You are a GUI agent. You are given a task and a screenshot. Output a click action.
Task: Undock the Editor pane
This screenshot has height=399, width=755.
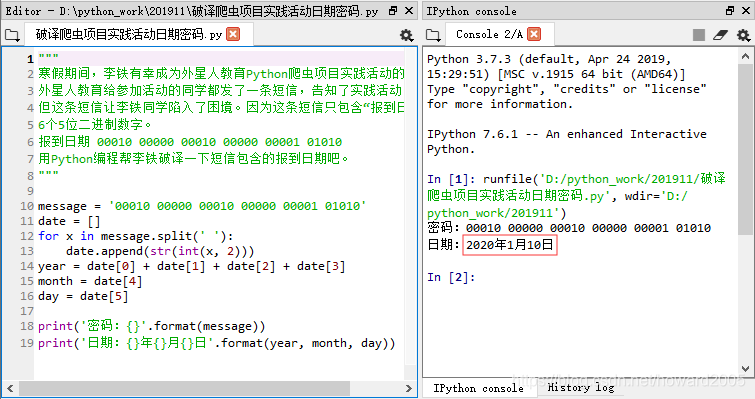[x=393, y=11]
